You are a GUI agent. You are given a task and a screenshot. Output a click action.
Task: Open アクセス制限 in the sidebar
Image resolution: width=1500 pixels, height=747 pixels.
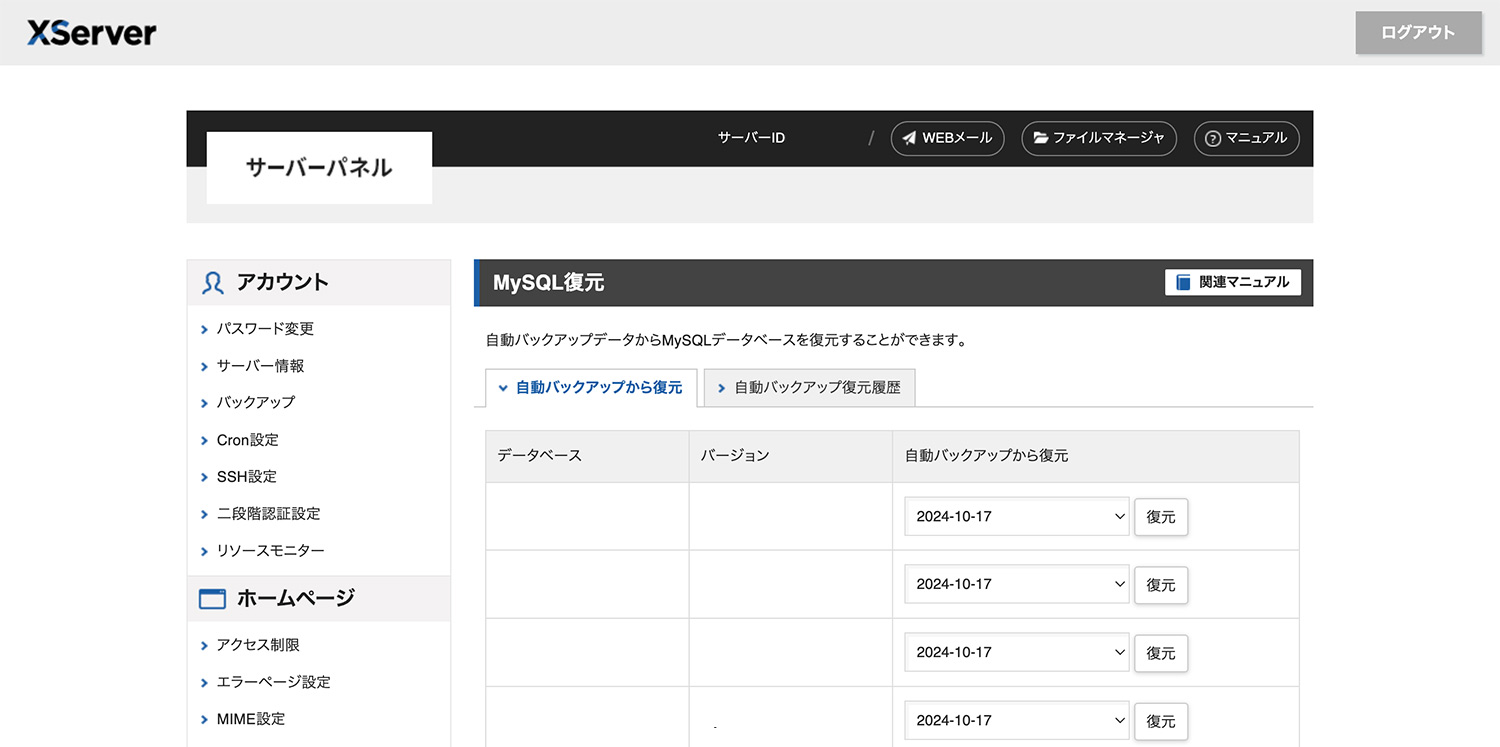(x=258, y=645)
